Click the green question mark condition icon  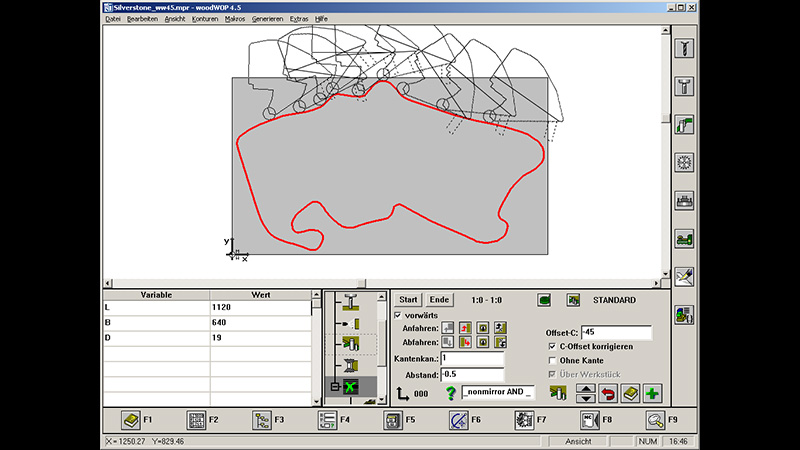click(x=449, y=393)
